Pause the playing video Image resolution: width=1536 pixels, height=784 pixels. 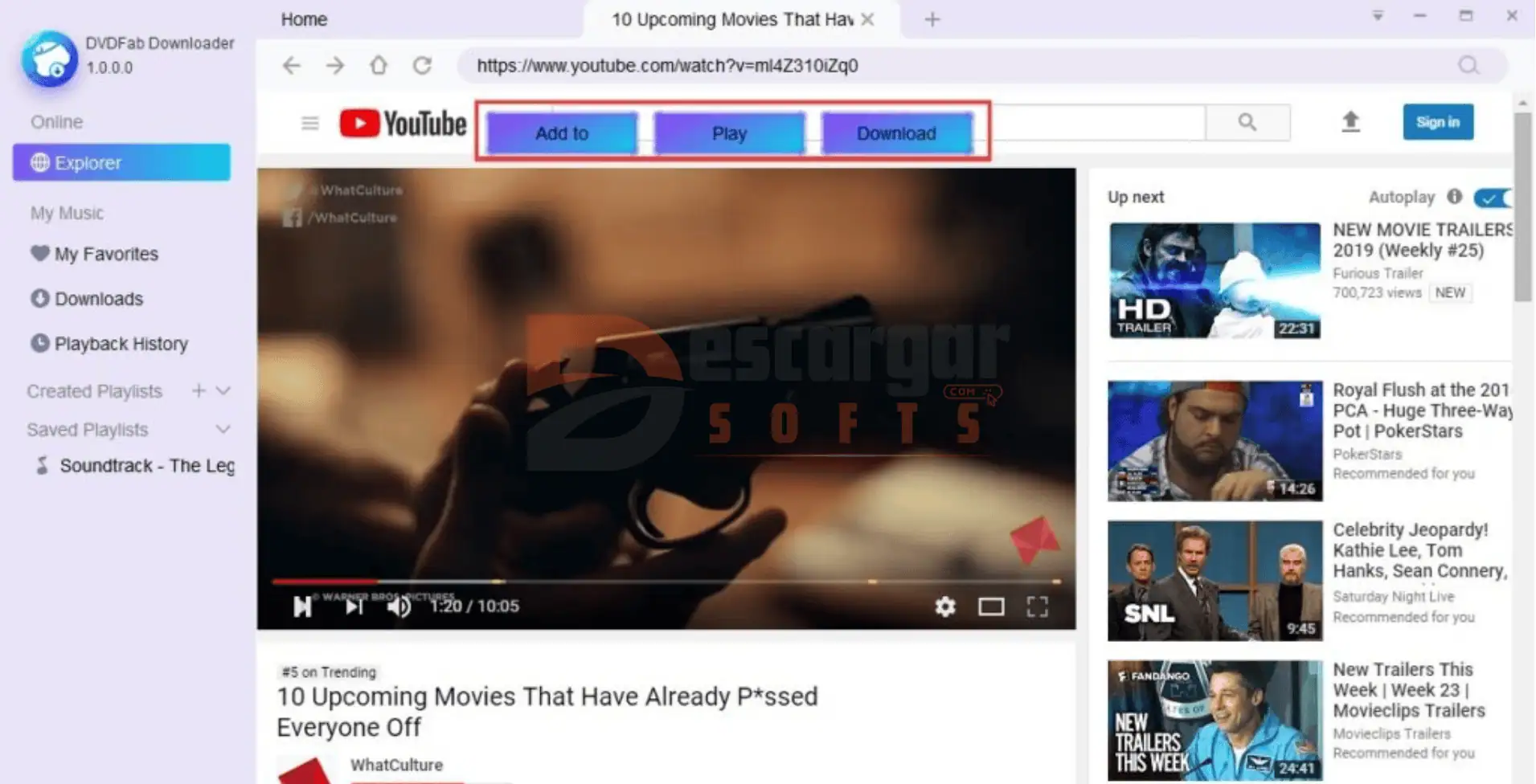click(x=302, y=606)
